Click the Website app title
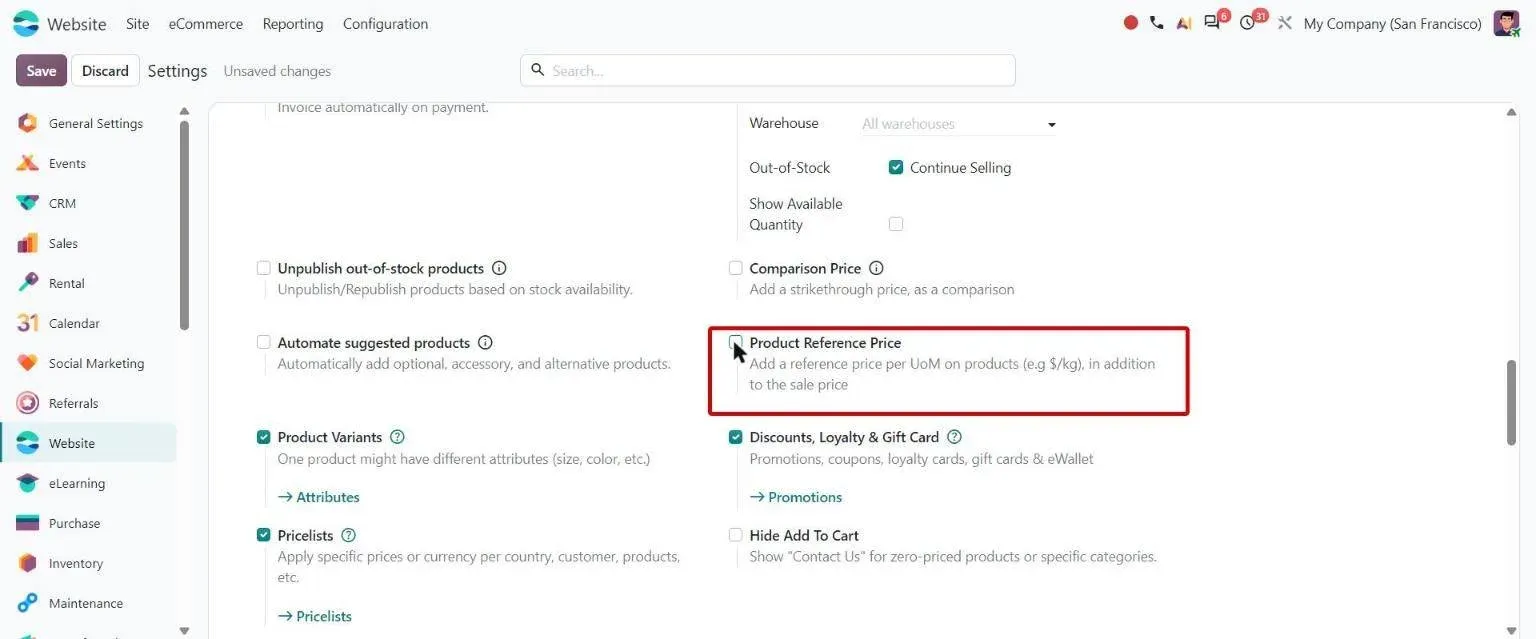Viewport: 1536px width, 639px height. pos(77,23)
